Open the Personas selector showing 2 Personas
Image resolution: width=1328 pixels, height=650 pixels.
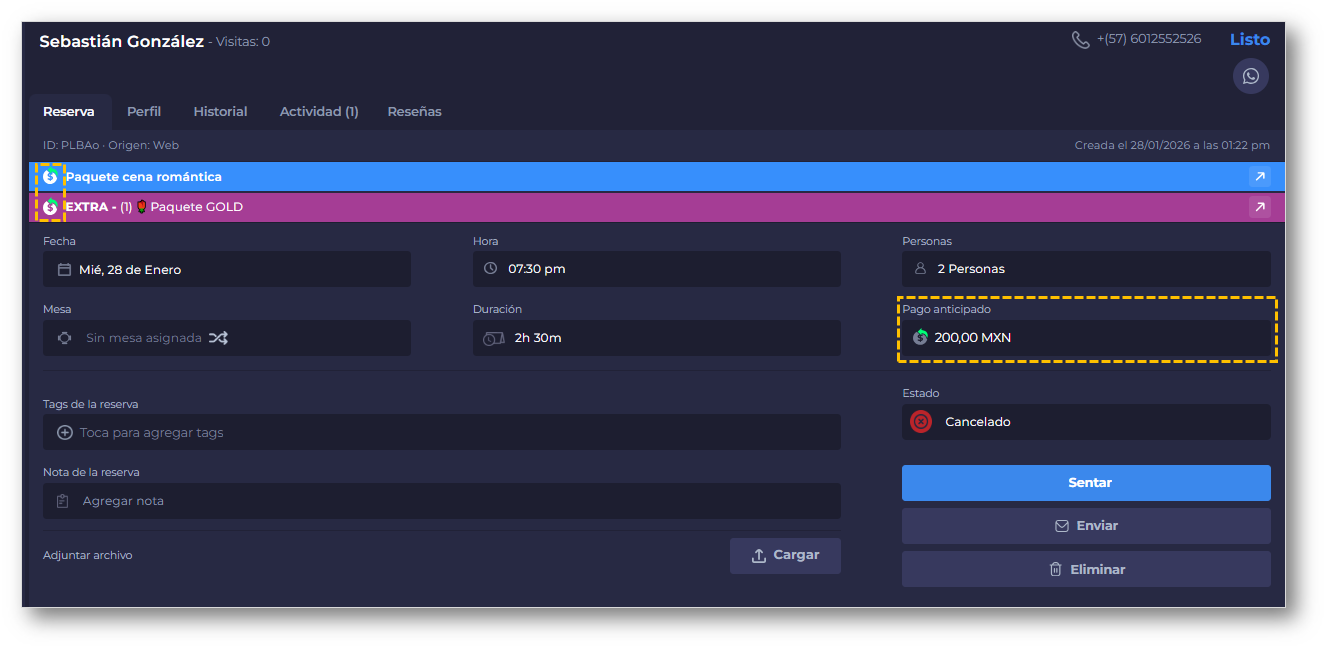click(1086, 269)
